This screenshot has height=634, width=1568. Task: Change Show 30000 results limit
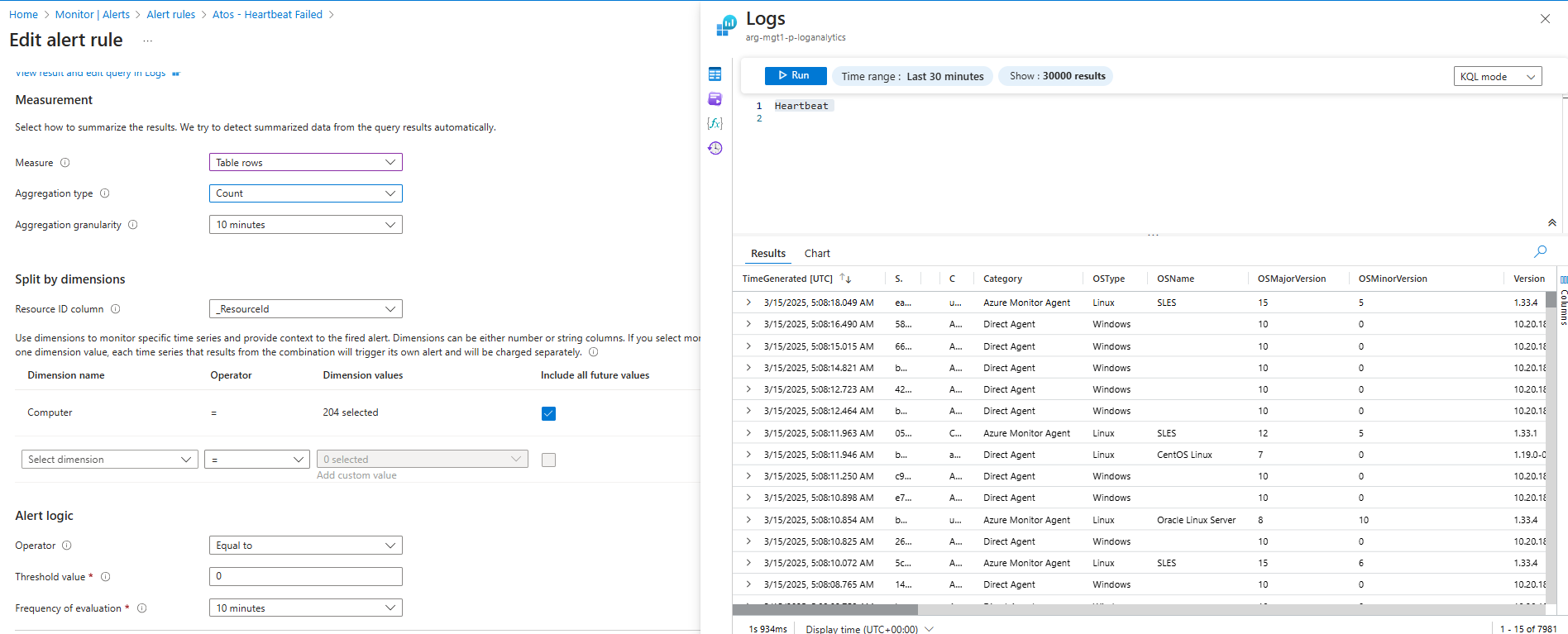click(x=1056, y=76)
